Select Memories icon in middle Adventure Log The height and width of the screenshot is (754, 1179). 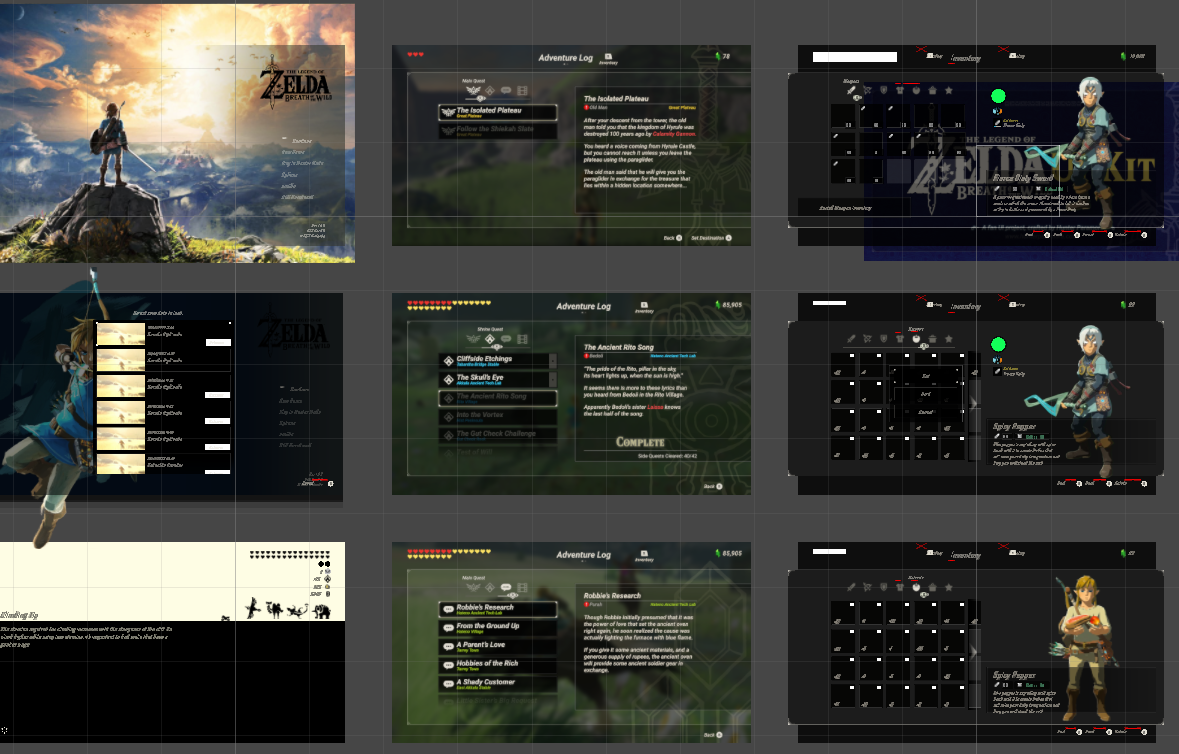(523, 339)
